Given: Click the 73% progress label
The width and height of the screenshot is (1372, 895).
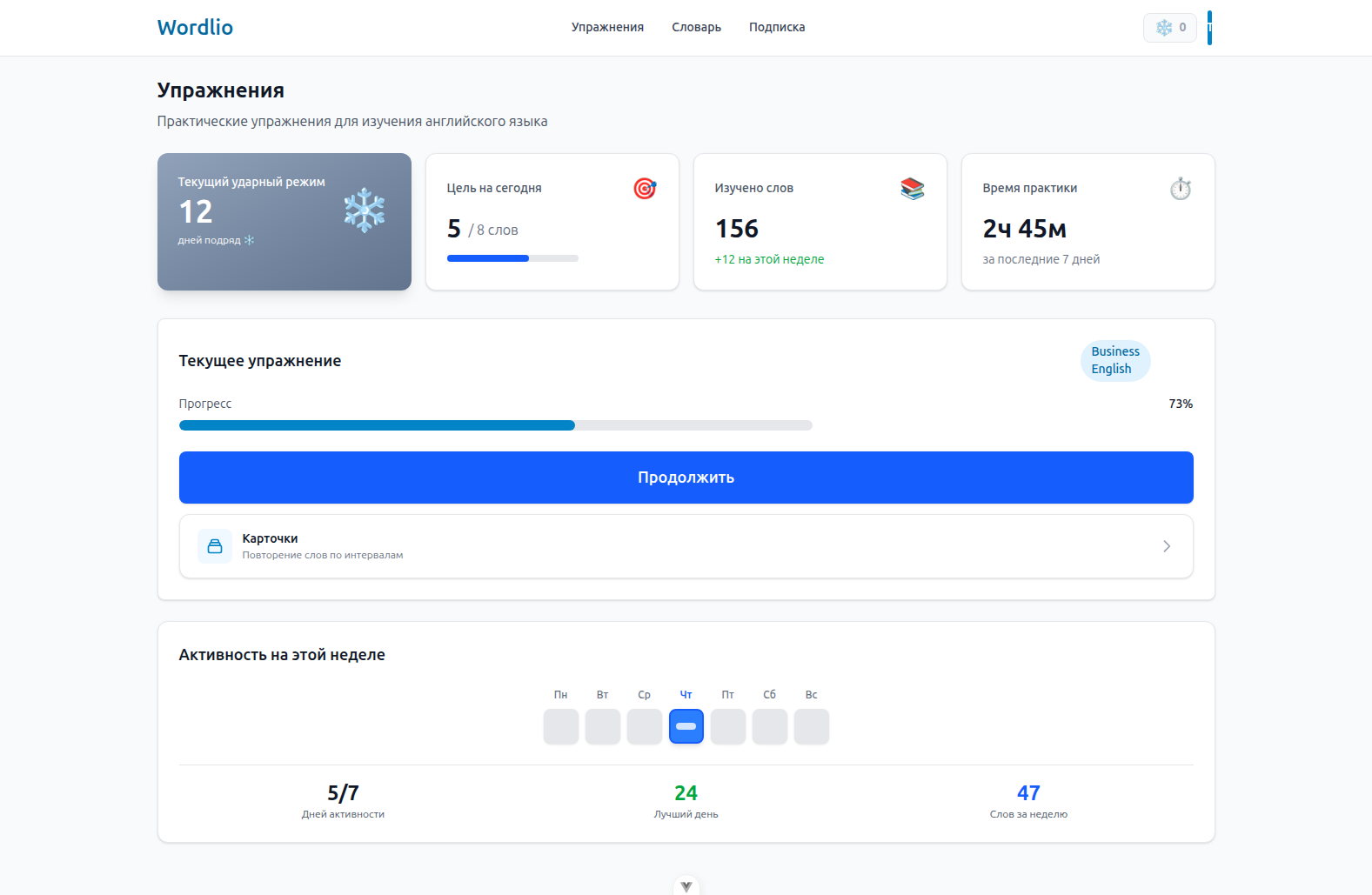Looking at the screenshot, I should [1181, 404].
